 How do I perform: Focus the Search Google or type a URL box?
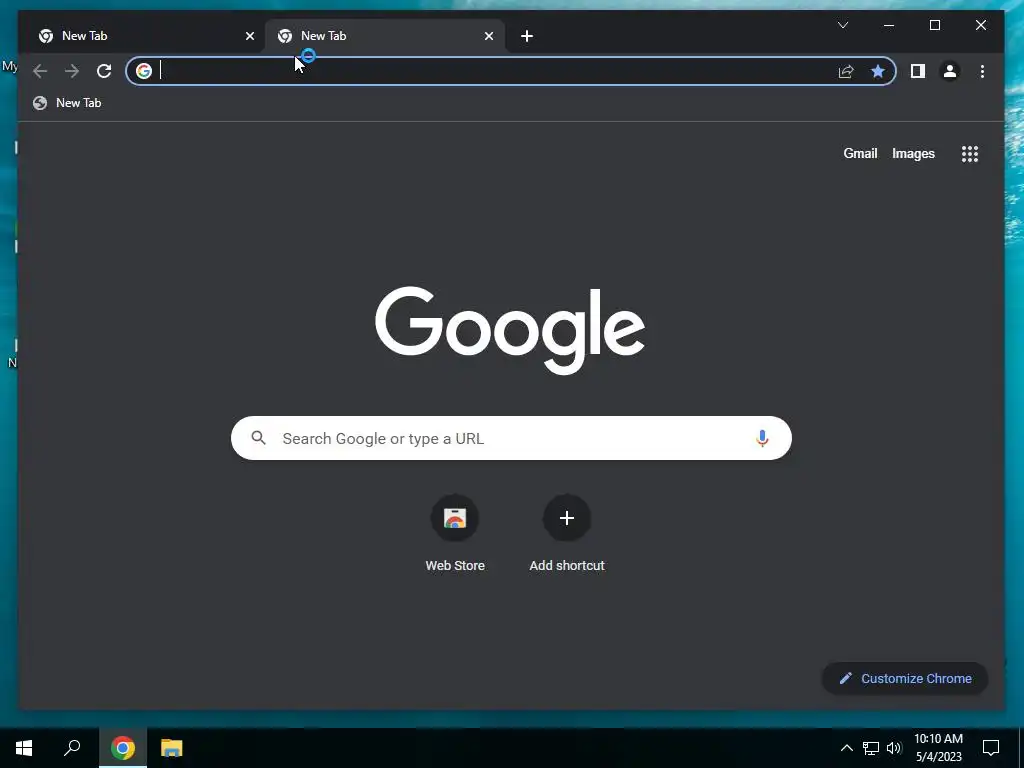click(x=511, y=438)
